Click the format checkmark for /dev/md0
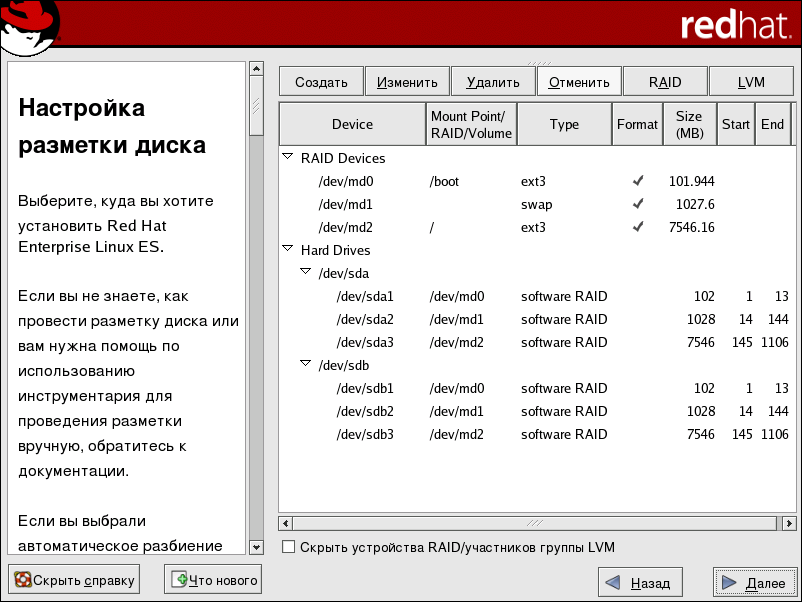The width and height of the screenshot is (802, 602). click(637, 181)
